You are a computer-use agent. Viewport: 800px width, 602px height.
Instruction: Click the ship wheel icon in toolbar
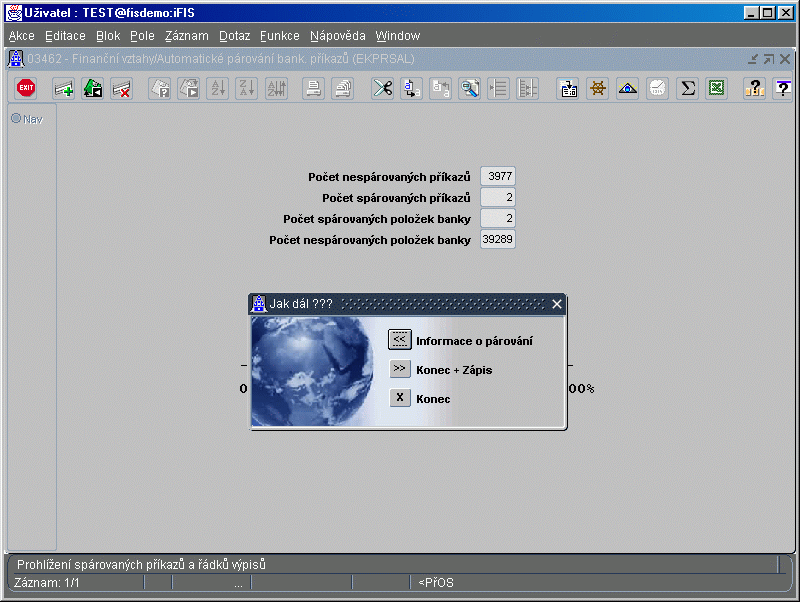(x=598, y=88)
